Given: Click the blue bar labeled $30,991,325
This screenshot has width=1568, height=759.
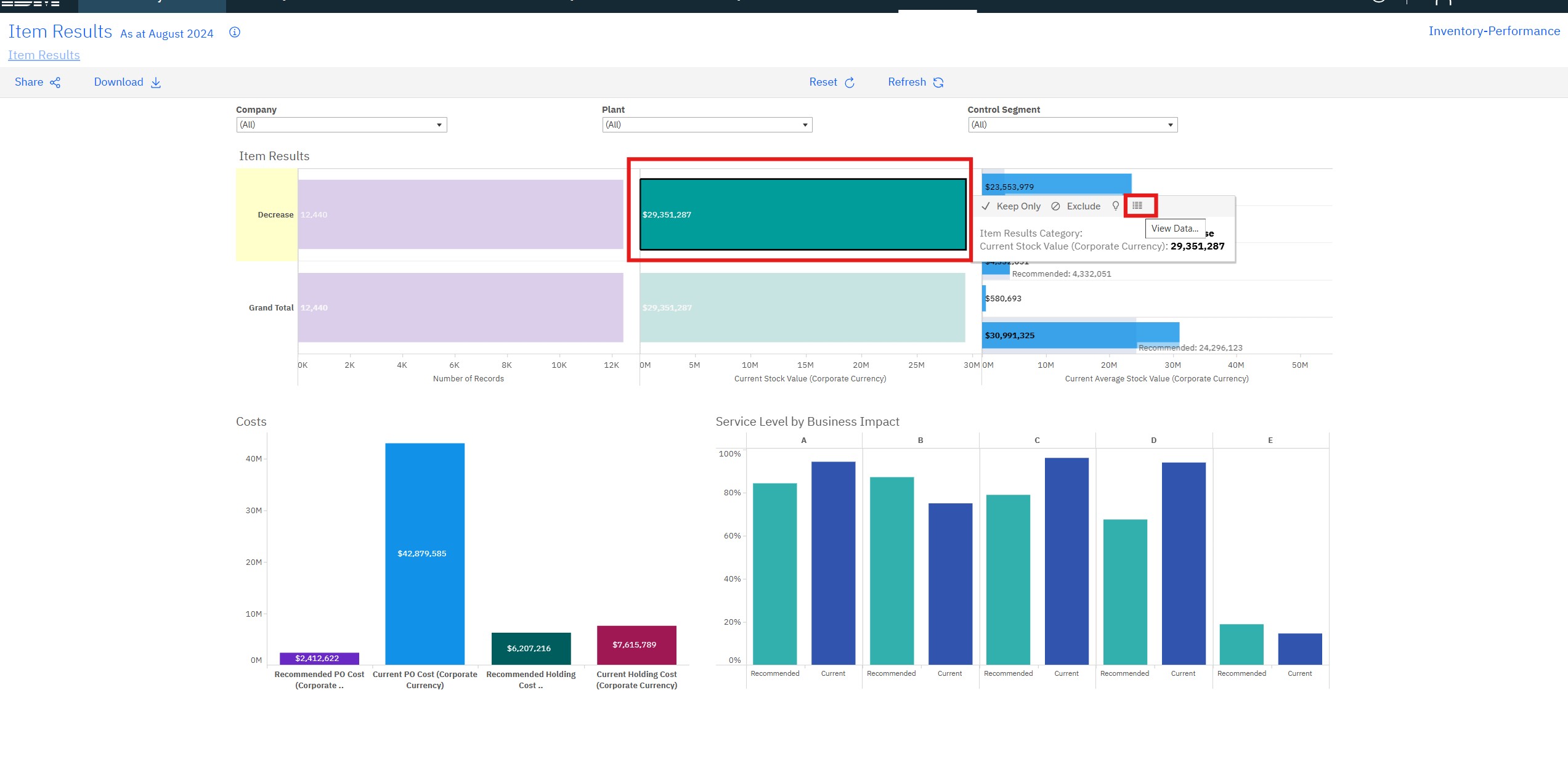Looking at the screenshot, I should coord(1081,335).
